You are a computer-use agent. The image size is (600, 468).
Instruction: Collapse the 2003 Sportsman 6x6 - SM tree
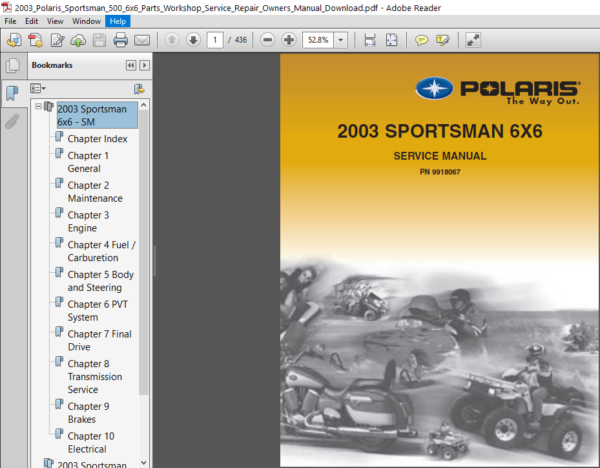coord(38,106)
